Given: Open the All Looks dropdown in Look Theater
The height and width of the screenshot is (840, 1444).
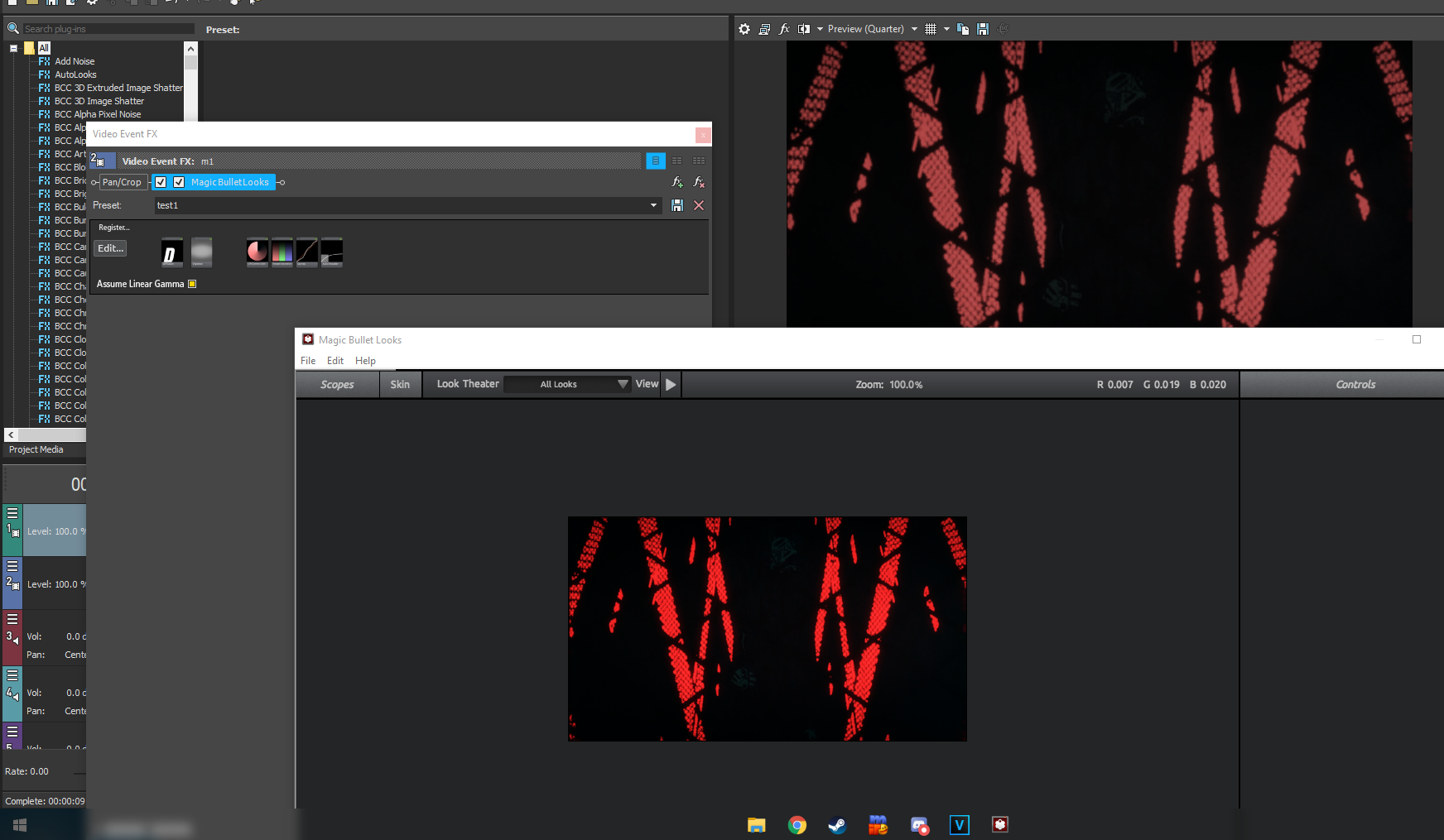Looking at the screenshot, I should tap(567, 384).
